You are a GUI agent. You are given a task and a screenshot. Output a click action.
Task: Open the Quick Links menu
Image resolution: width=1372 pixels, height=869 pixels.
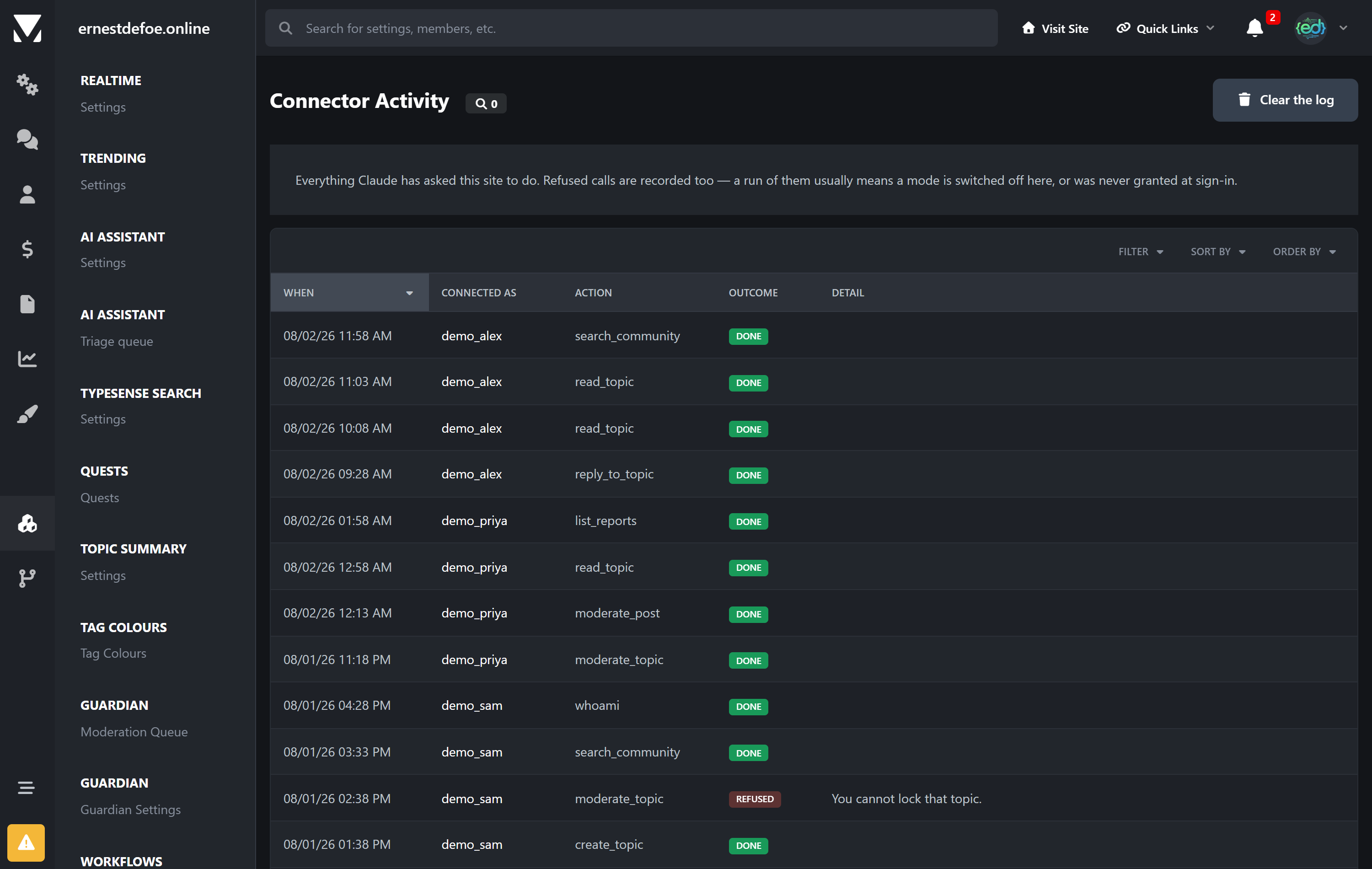coord(1165,28)
